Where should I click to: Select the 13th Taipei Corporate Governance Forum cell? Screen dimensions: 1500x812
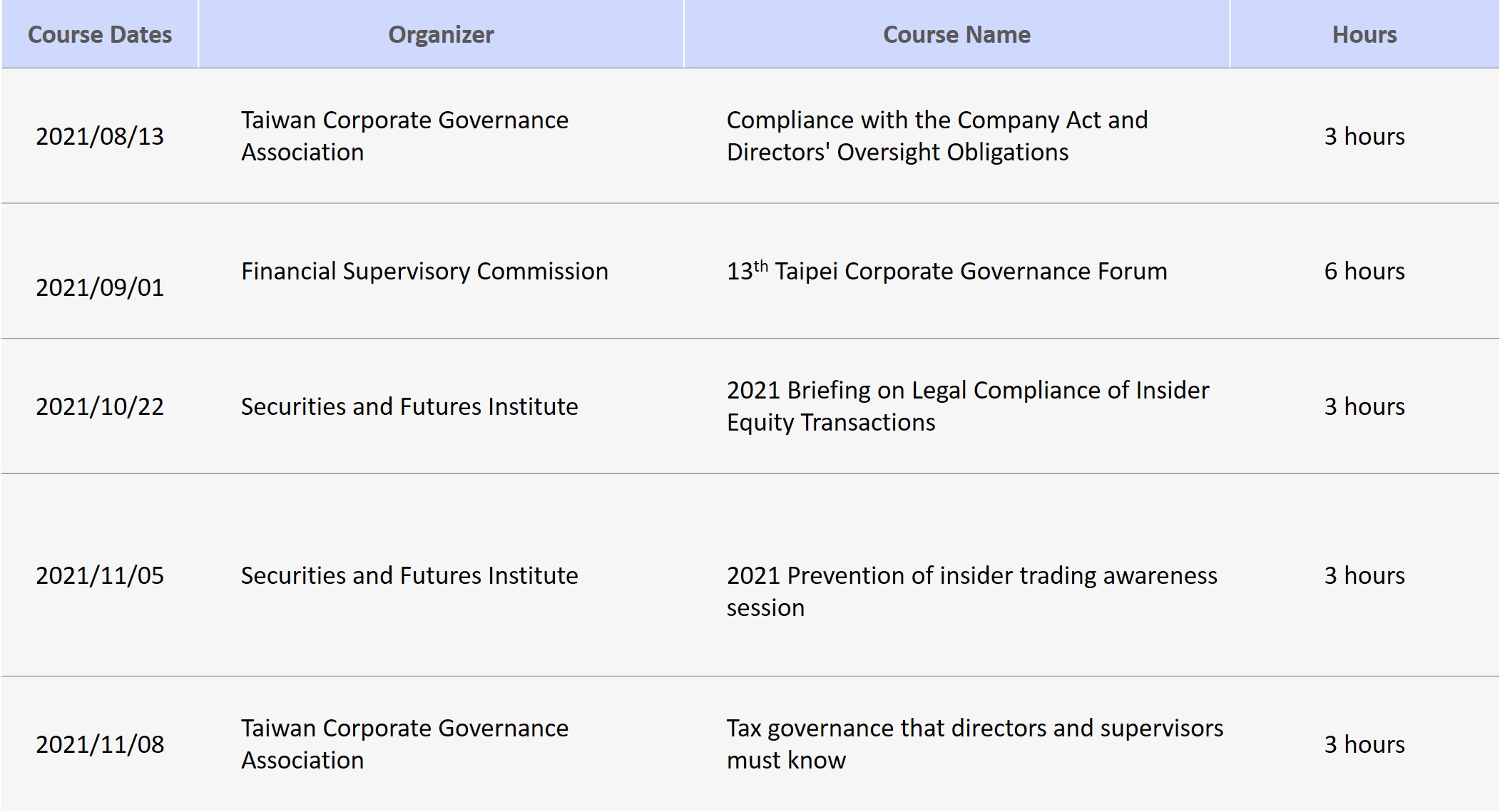click(947, 271)
